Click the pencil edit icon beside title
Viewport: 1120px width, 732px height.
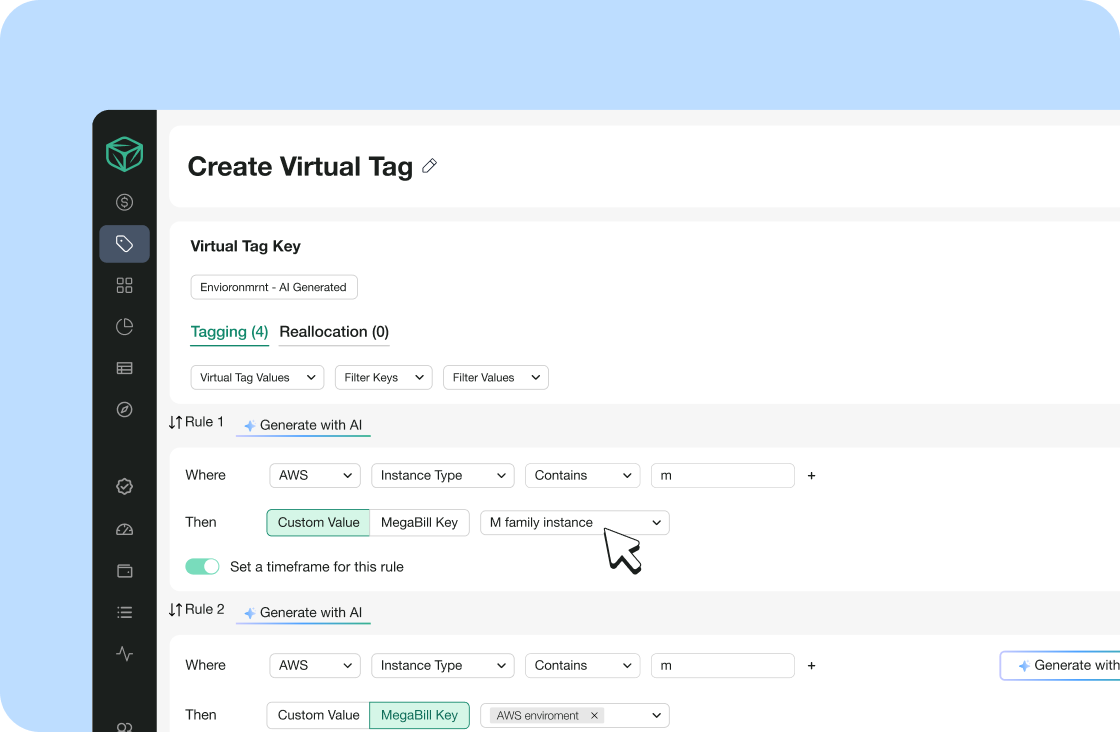pyautogui.click(x=430, y=166)
